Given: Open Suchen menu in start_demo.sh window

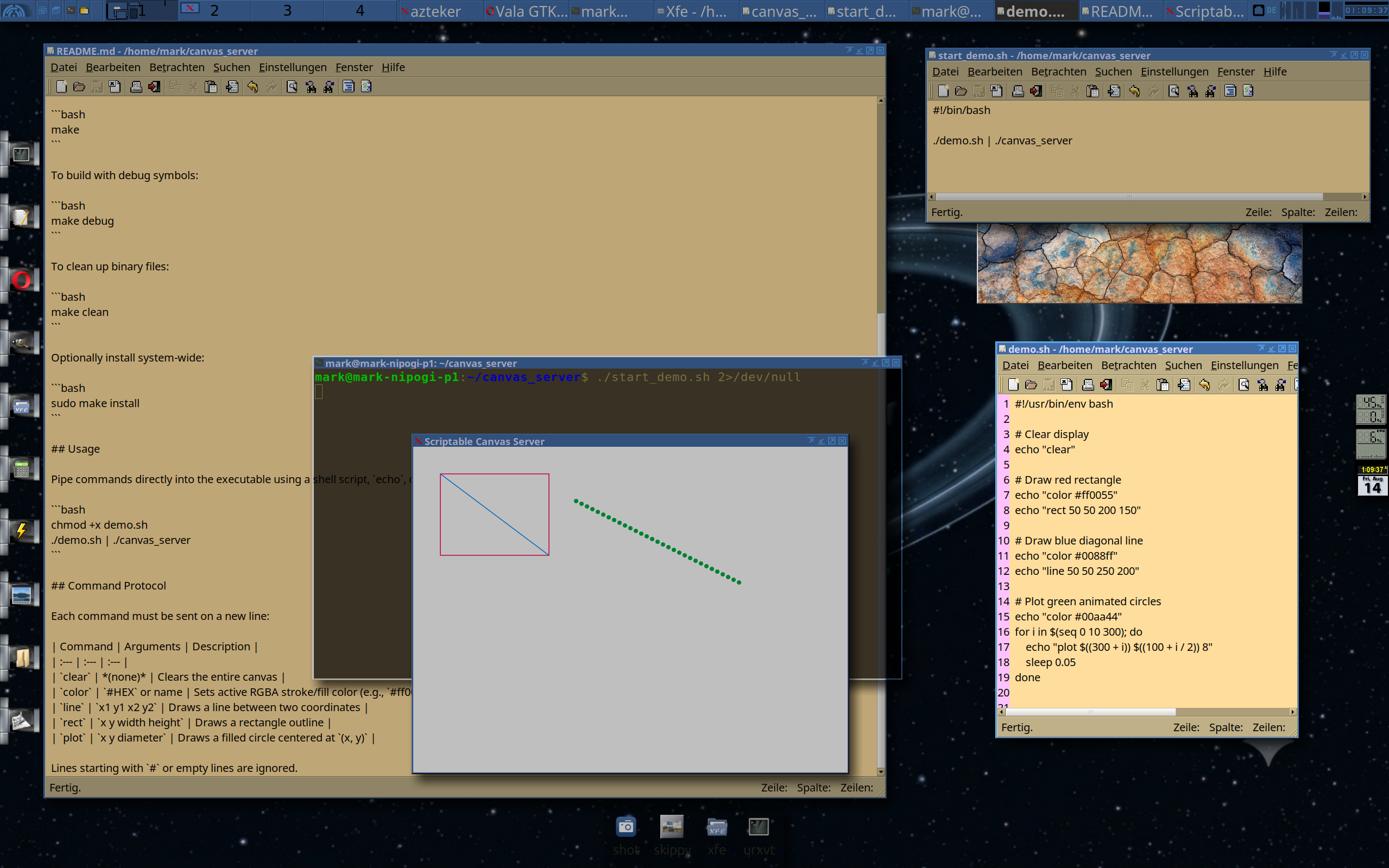Looking at the screenshot, I should (1113, 71).
